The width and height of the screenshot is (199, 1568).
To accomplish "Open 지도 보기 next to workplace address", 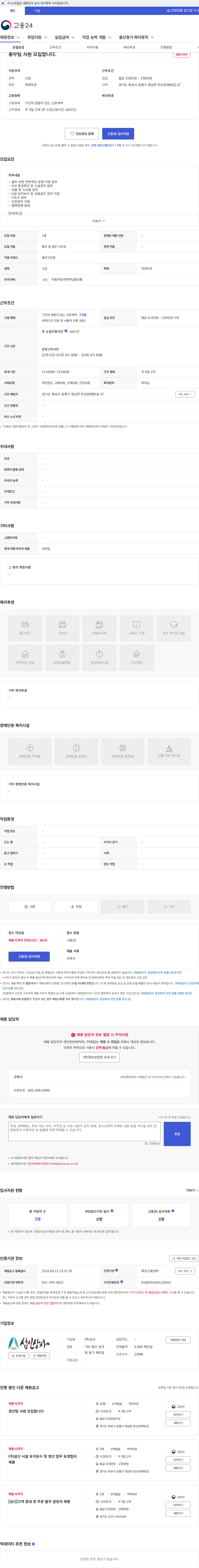I will (185, 394).
